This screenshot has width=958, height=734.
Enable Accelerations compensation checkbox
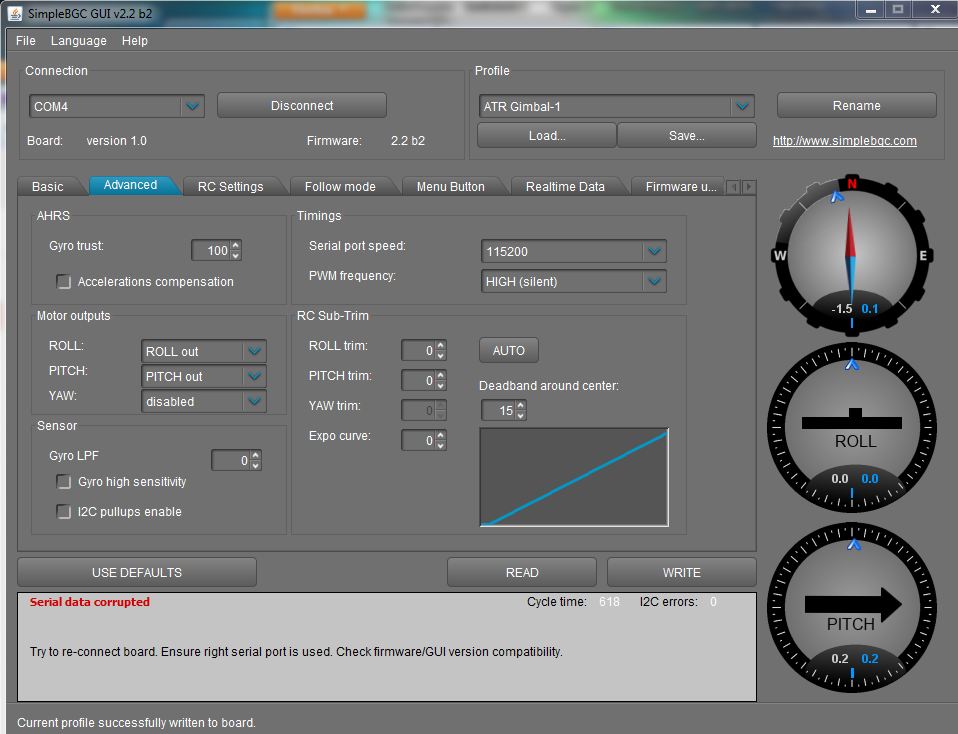coord(64,282)
